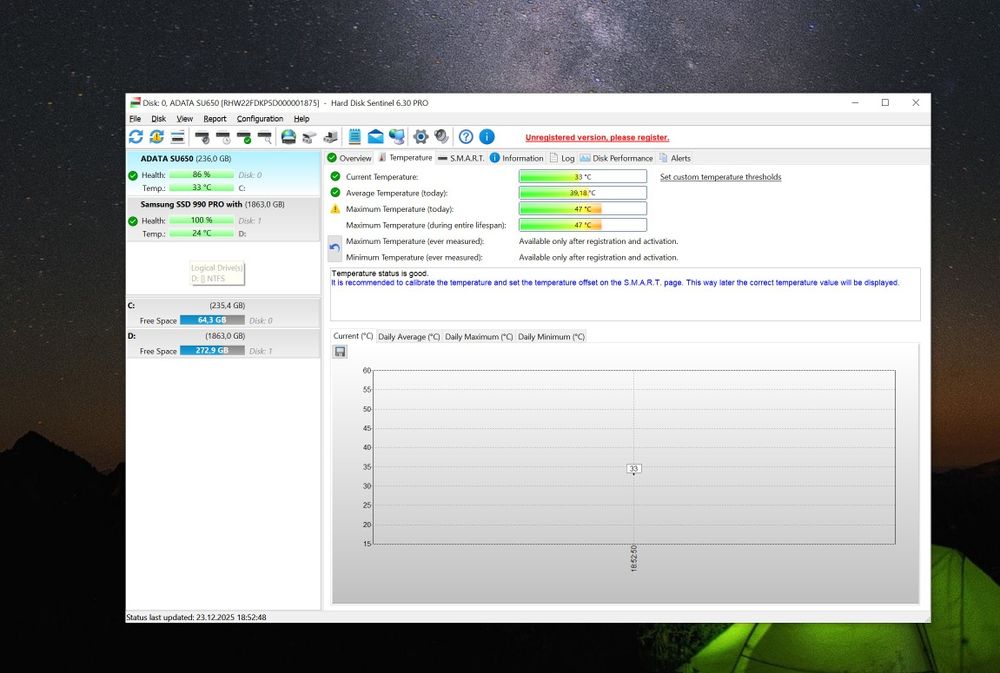This screenshot has height=673, width=1000.
Task: Switch to Daily Average (°C) graph tab
Action: click(x=409, y=336)
